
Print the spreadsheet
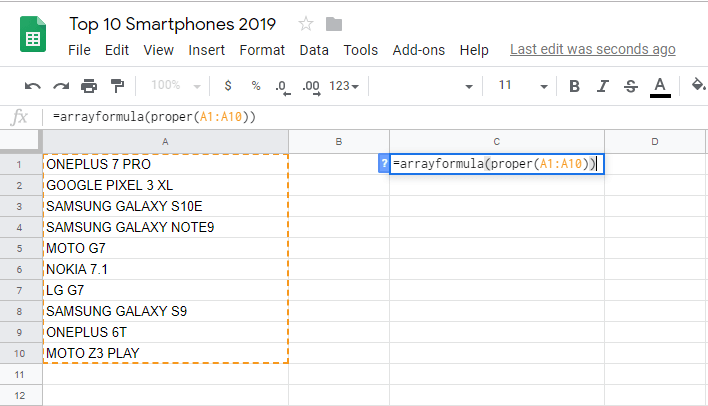pos(89,86)
